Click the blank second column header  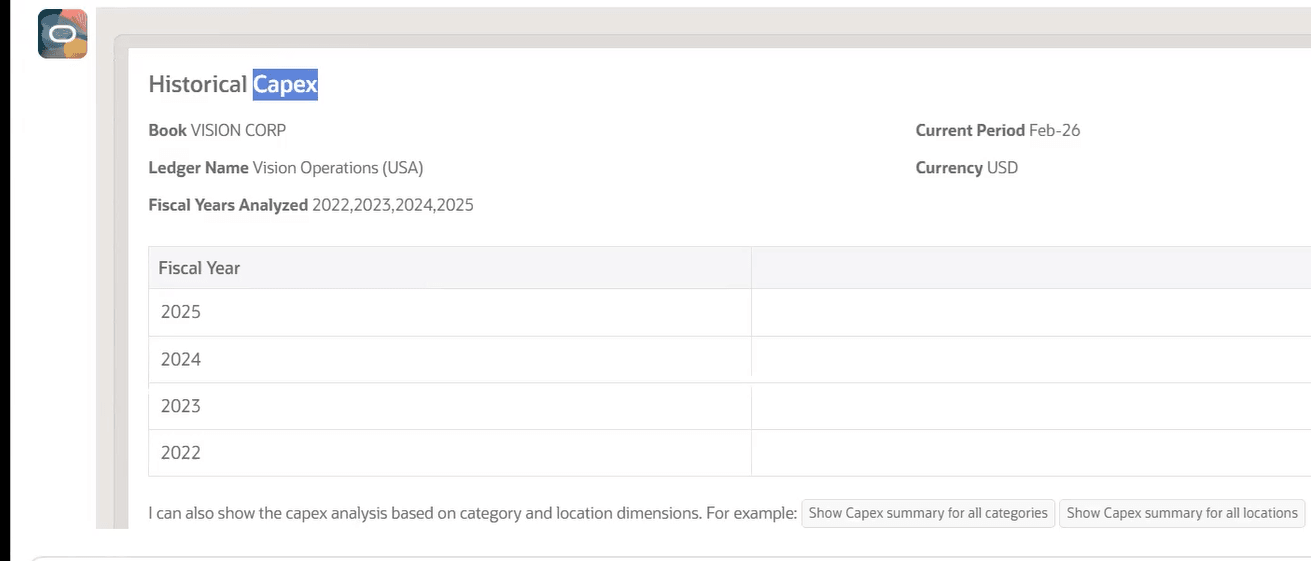coord(1031,268)
